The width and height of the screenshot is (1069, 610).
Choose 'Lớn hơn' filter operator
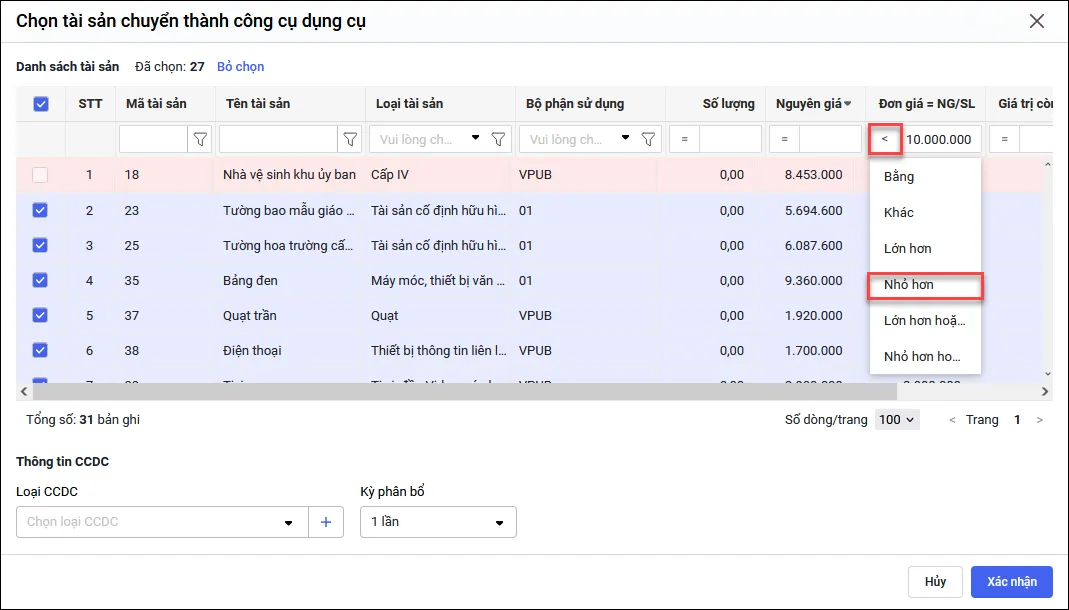point(908,249)
